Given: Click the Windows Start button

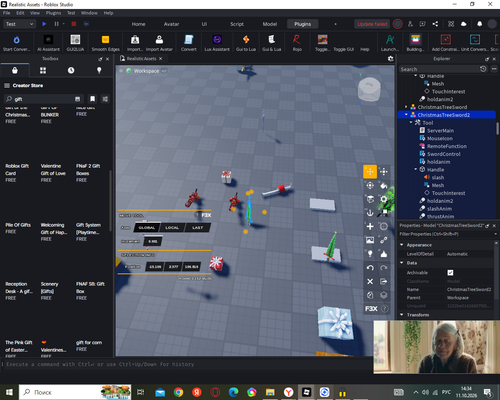Looking at the screenshot, I should coord(9,392).
